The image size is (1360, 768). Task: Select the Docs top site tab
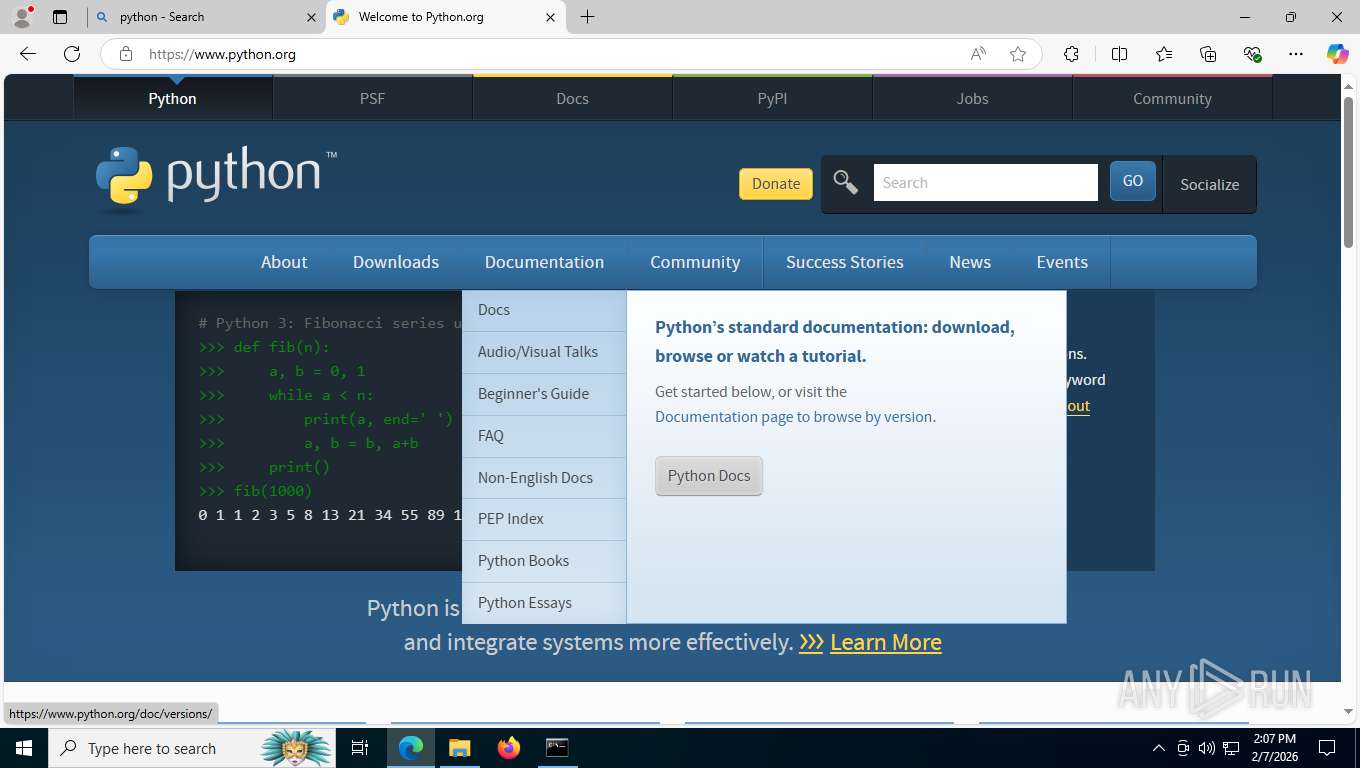tap(572, 98)
